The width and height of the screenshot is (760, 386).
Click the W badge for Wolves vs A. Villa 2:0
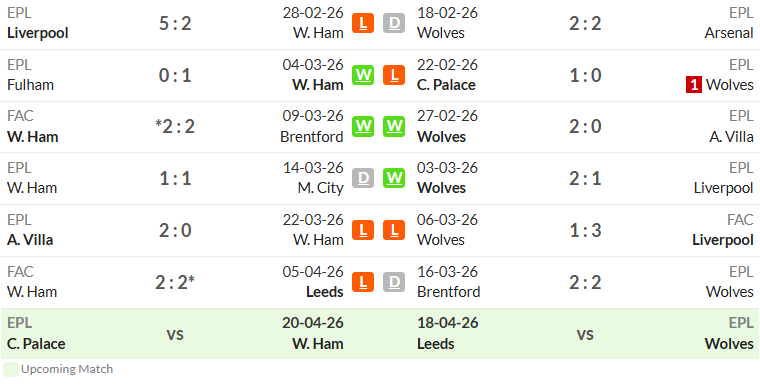(x=394, y=127)
